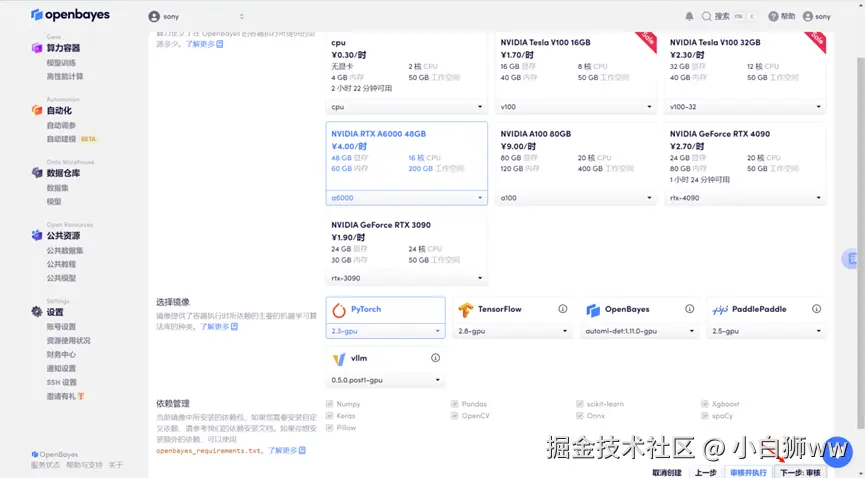Click the openbayes logo
865x478 pixels.
coord(70,15)
